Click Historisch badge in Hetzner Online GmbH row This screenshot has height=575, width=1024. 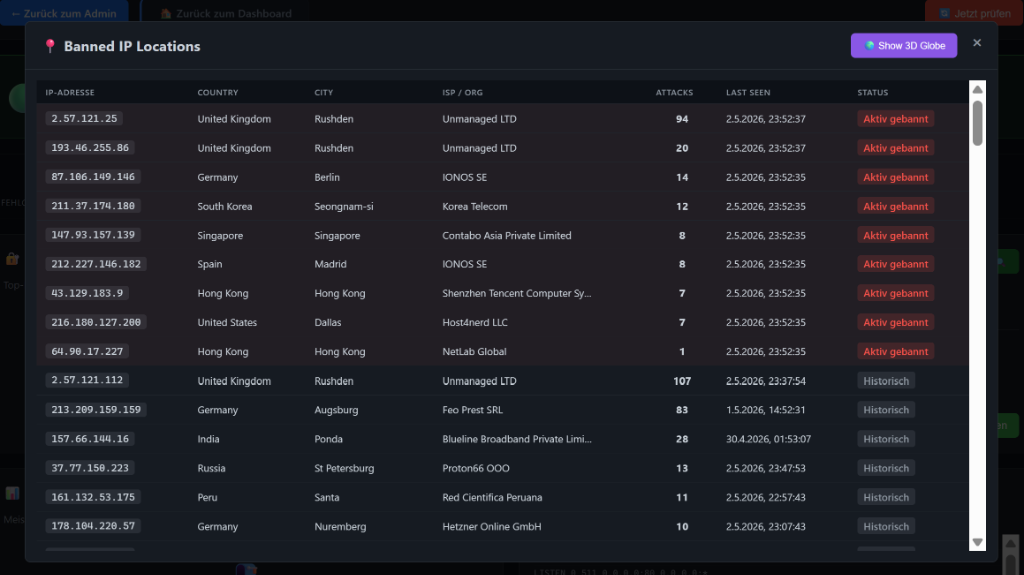pyautogui.click(x=886, y=526)
